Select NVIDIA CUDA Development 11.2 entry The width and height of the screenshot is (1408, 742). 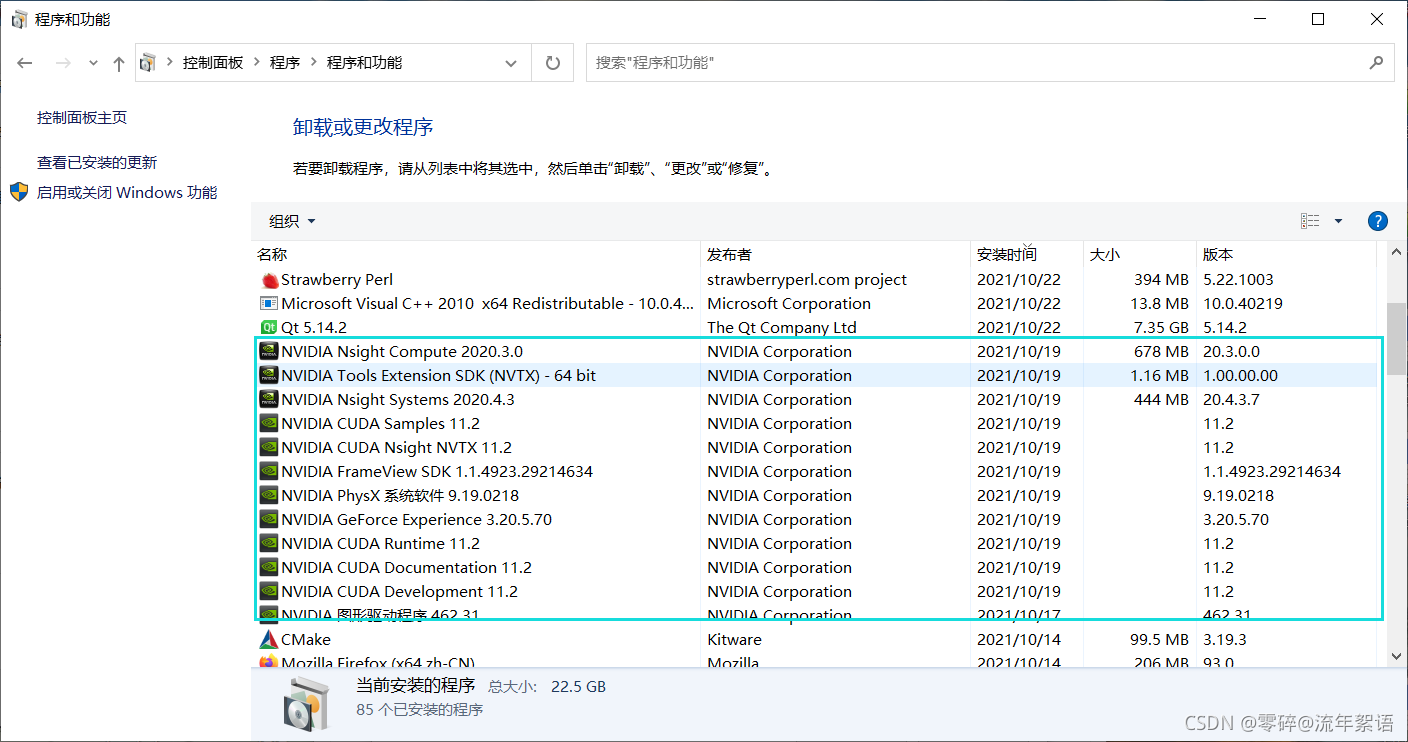coord(399,592)
